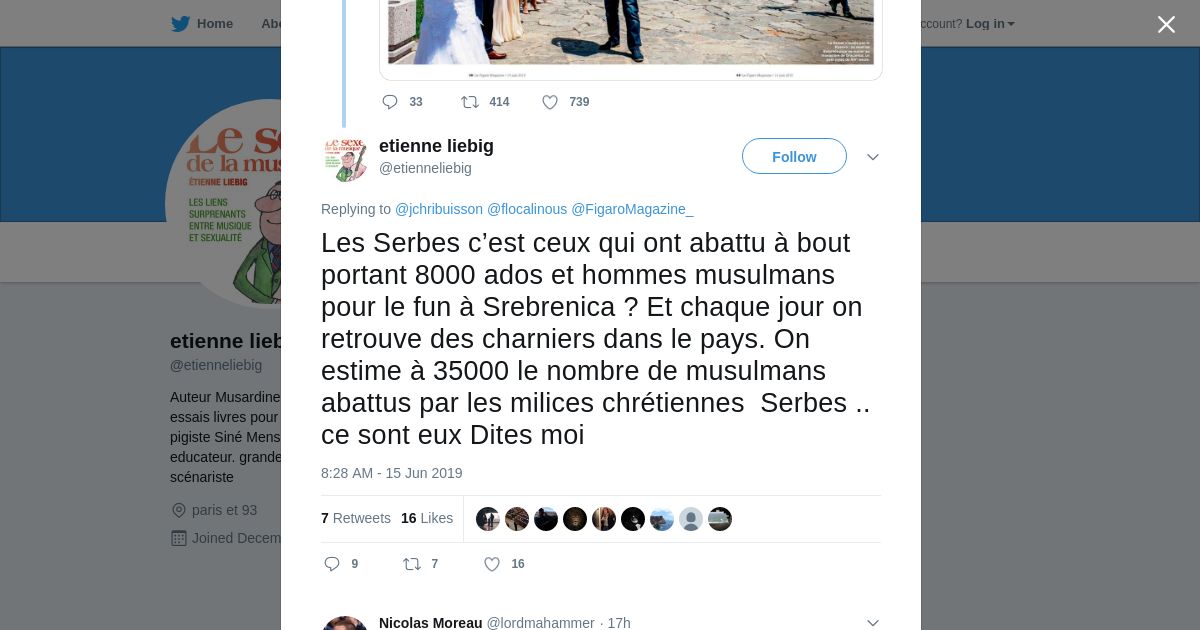
Task: Click the Twitter bird Home icon
Action: click(x=180, y=24)
